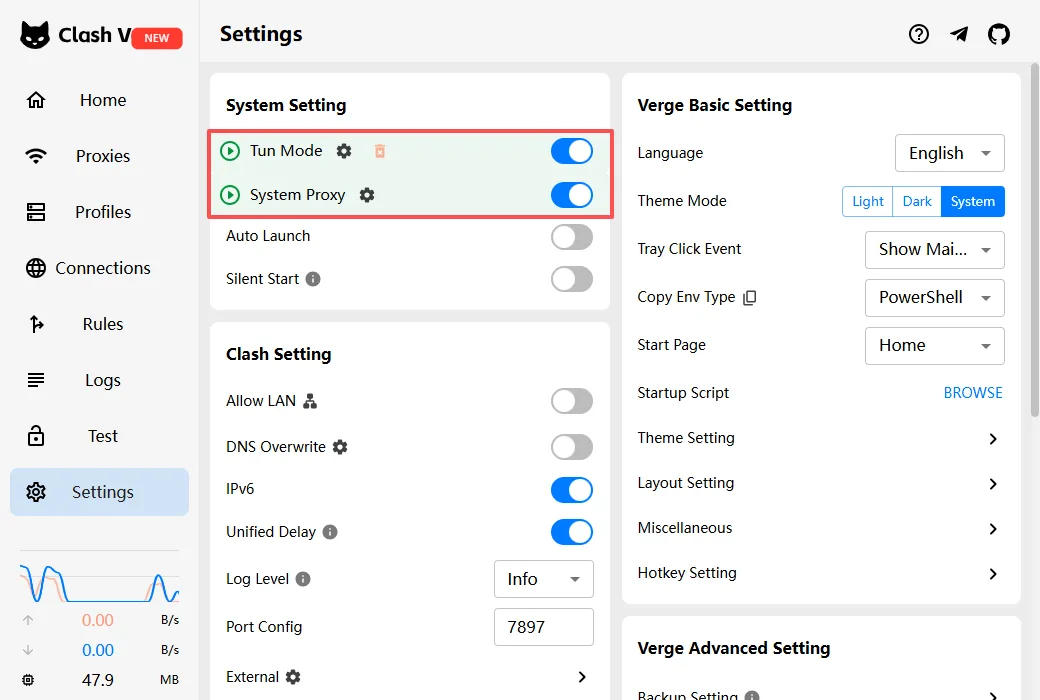The width and height of the screenshot is (1040, 700).
Task: Enable the Allow LAN switch
Action: click(572, 401)
